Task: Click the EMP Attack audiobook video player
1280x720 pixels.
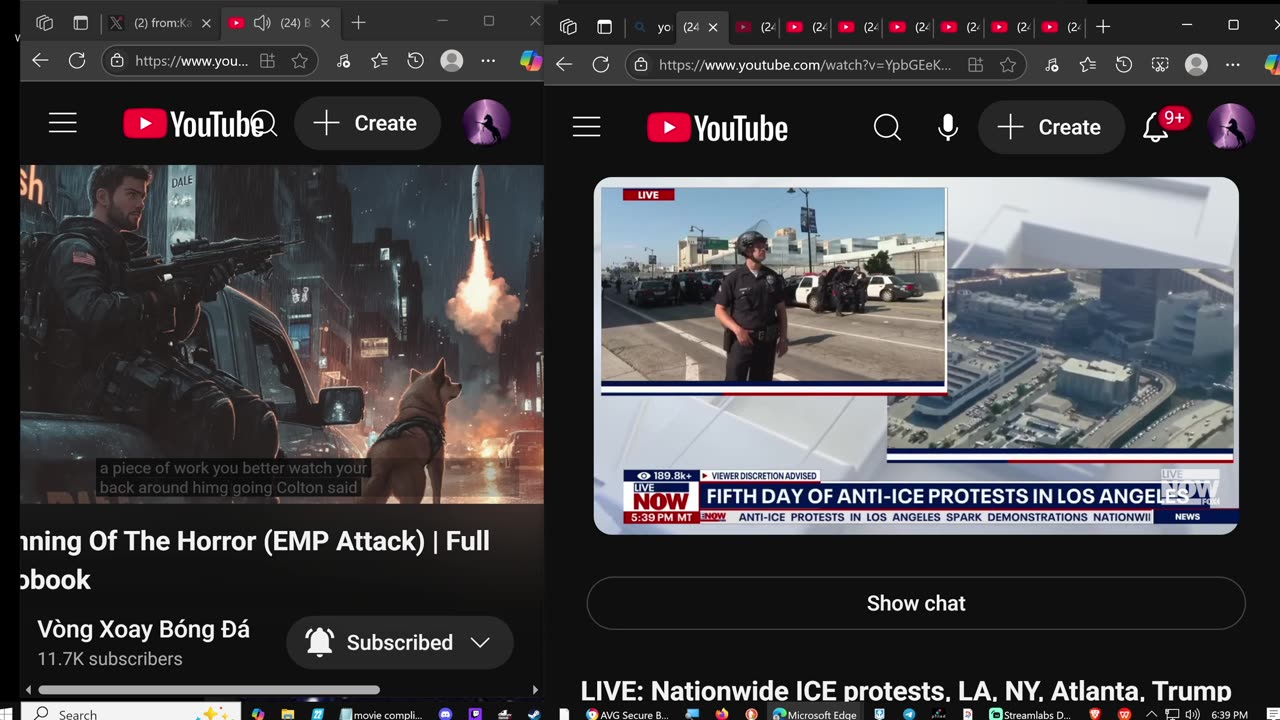Action: pos(282,334)
